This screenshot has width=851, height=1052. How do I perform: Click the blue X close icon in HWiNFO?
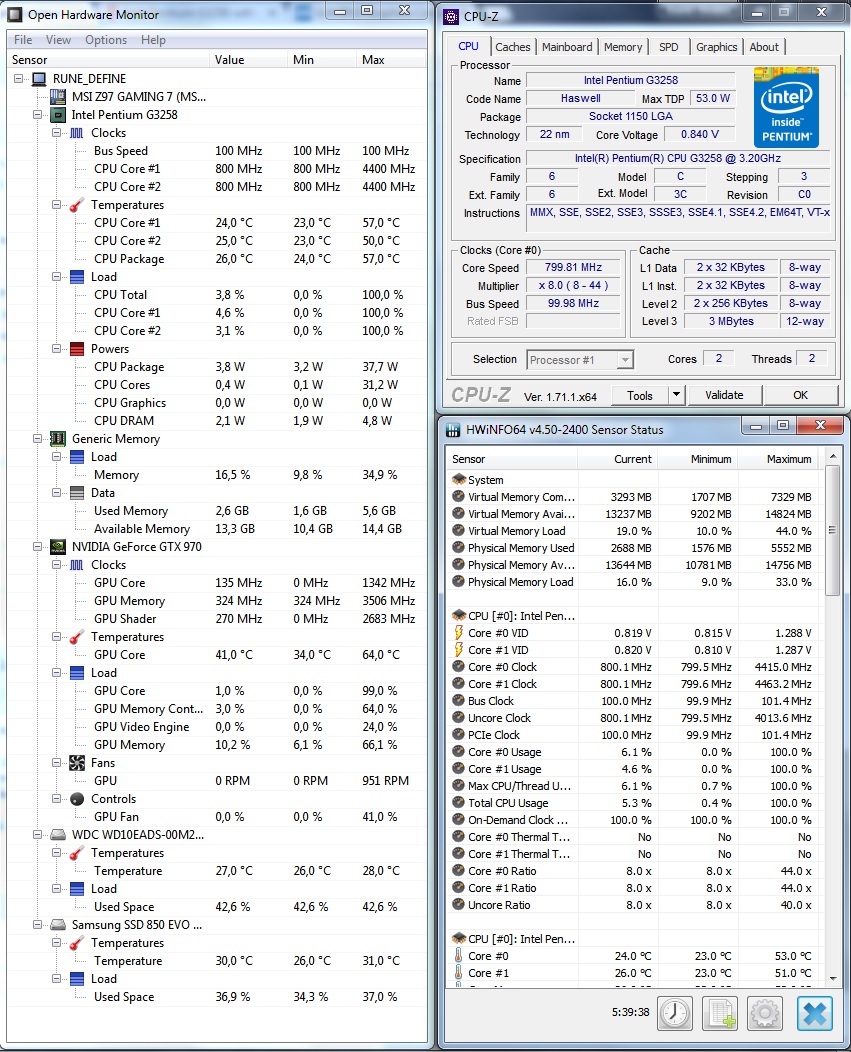tap(815, 1012)
